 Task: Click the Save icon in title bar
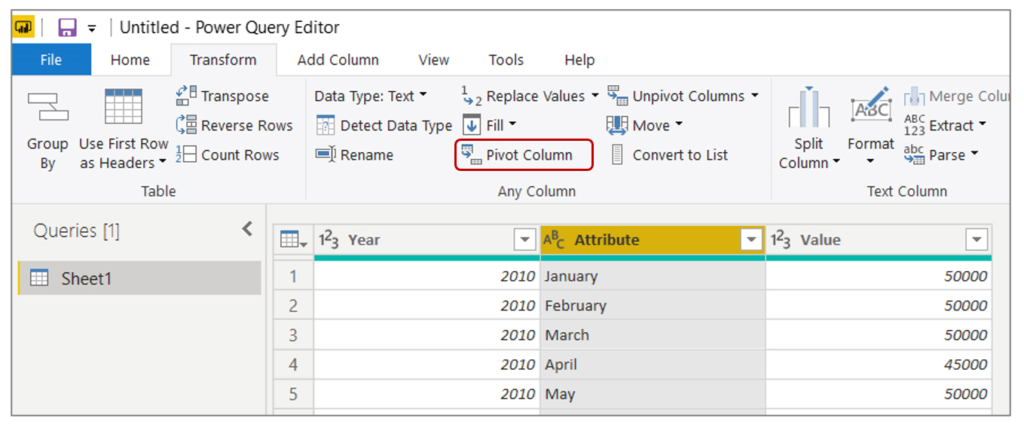click(67, 27)
